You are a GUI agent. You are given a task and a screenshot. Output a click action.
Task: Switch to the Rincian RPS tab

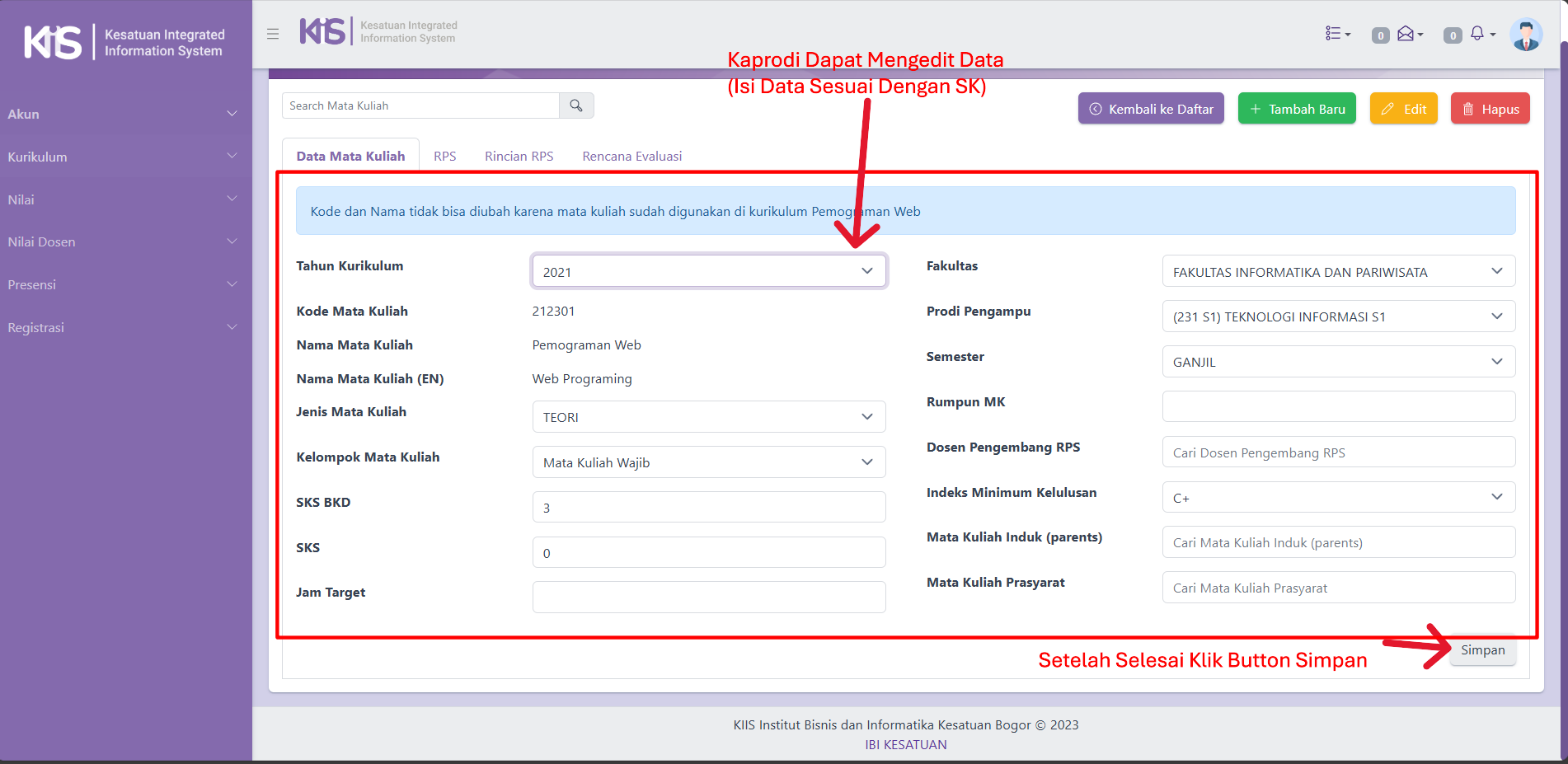(x=519, y=156)
